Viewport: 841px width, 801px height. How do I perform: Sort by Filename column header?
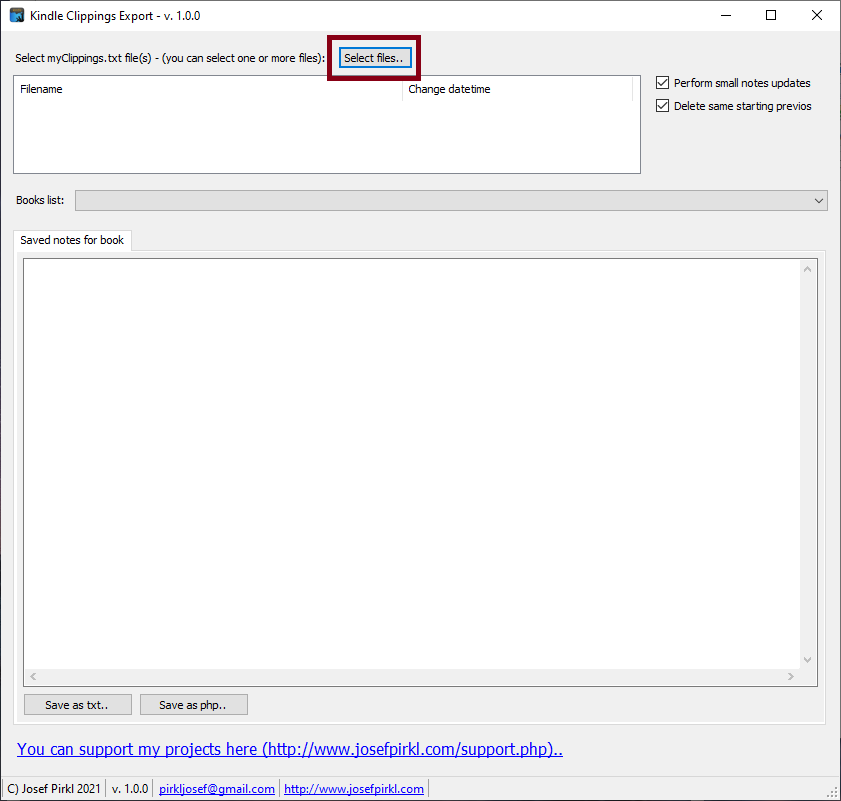pyautogui.click(x=208, y=89)
